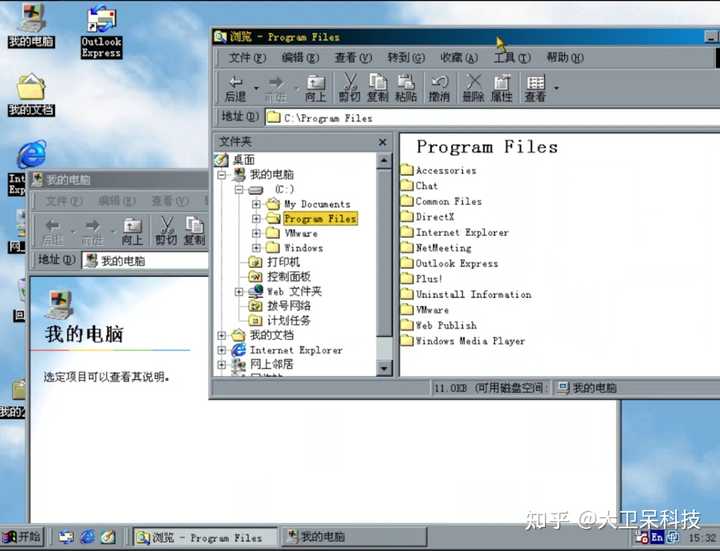Switch to 我的电脑 taskbar button
The image size is (720, 551).
pos(354,537)
